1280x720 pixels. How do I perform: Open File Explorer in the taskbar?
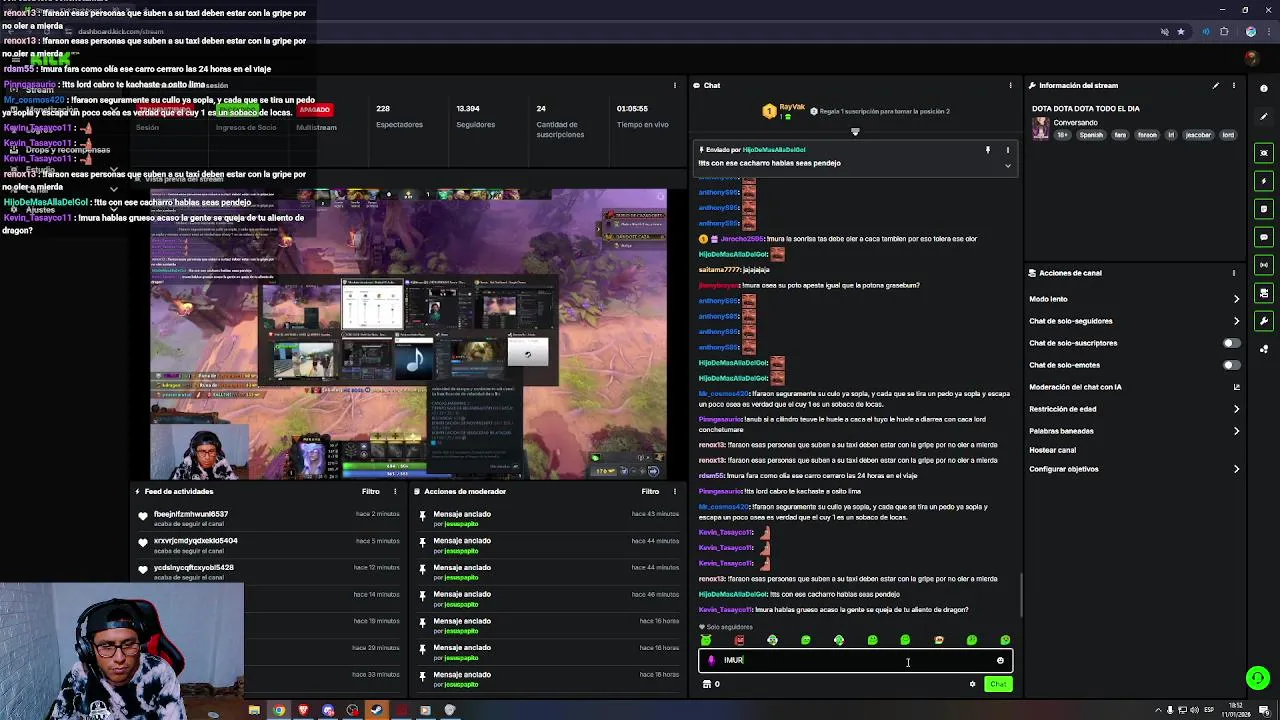coord(254,711)
